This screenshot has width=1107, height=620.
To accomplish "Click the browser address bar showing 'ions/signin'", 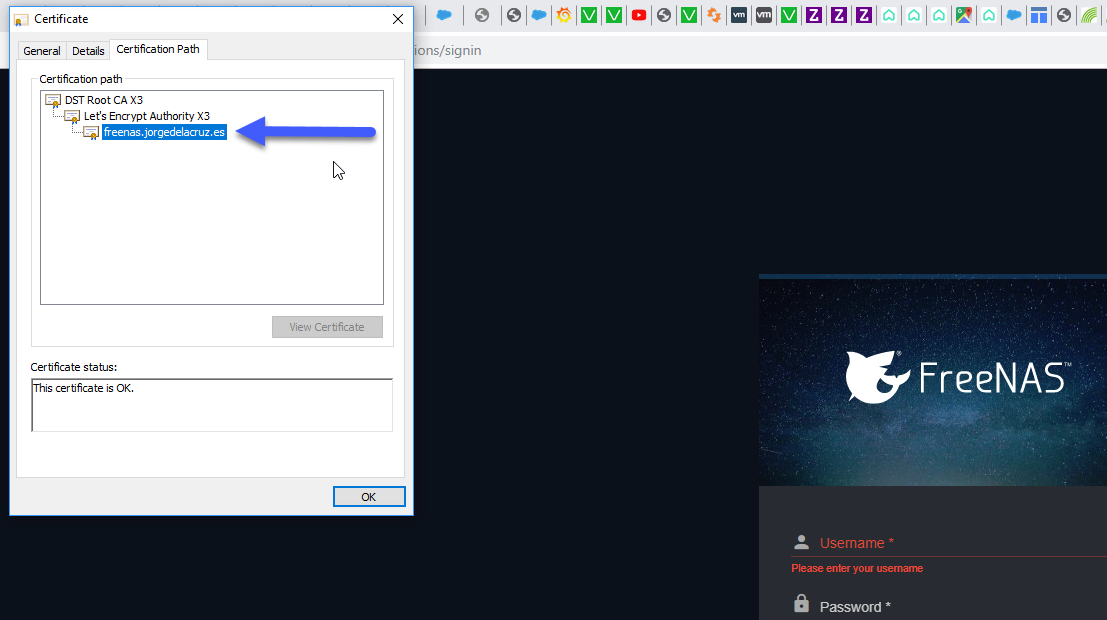I will [760, 51].
